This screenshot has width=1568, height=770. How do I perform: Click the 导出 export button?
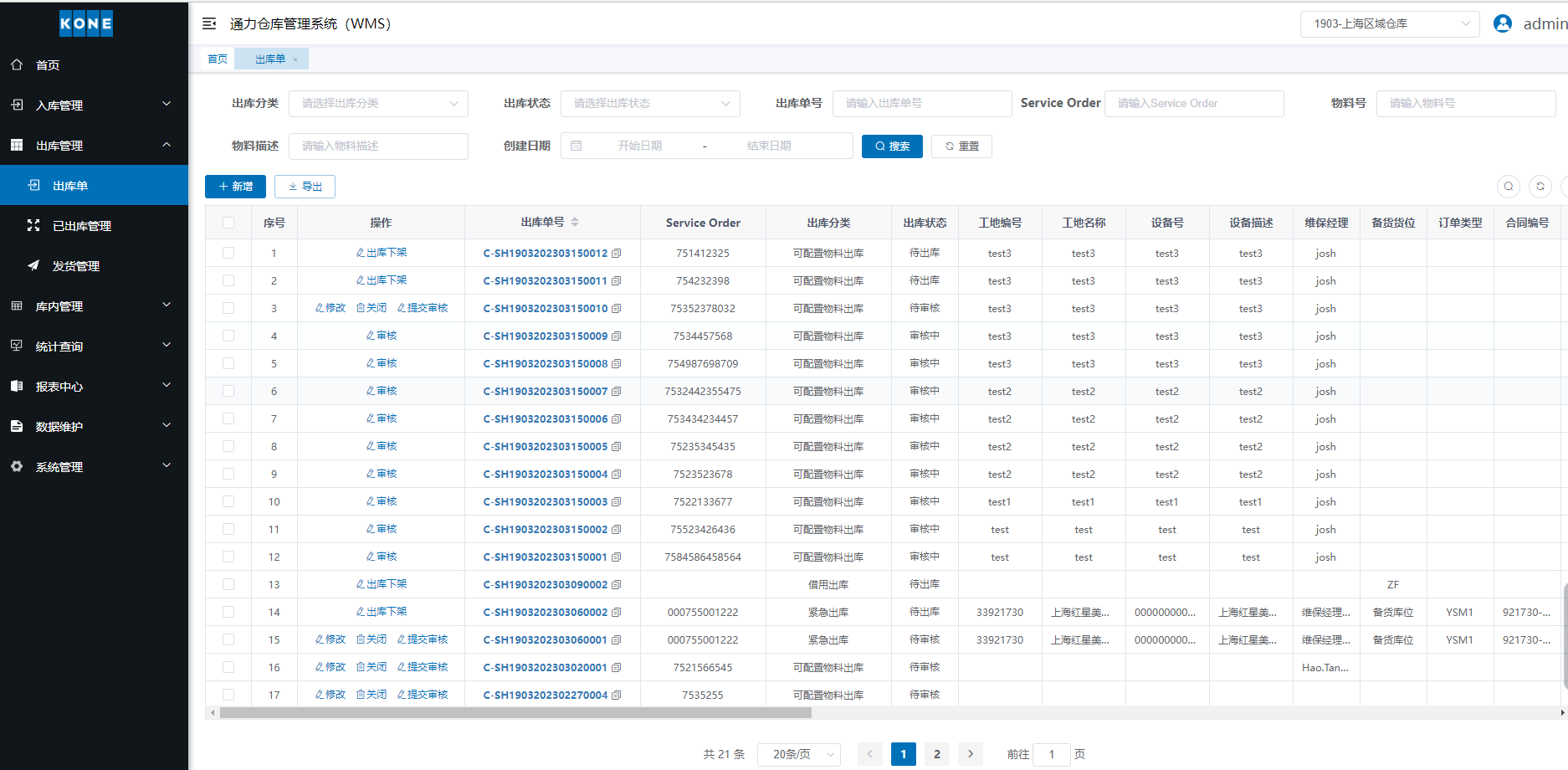click(x=305, y=187)
